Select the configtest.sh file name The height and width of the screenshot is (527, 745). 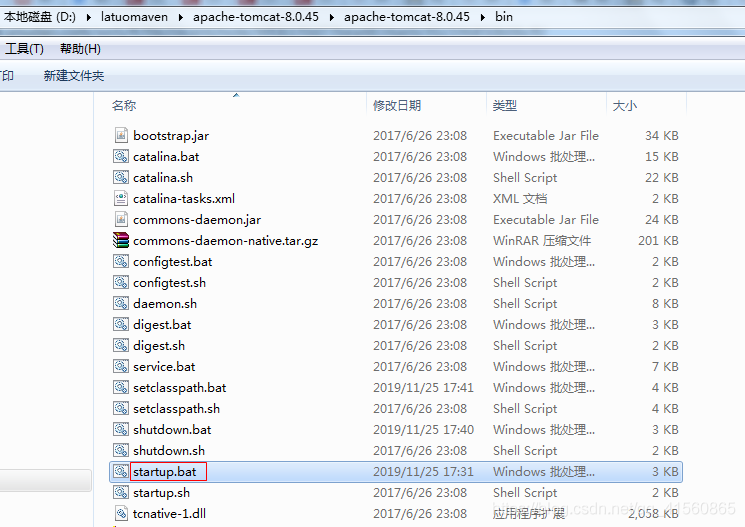(x=169, y=283)
